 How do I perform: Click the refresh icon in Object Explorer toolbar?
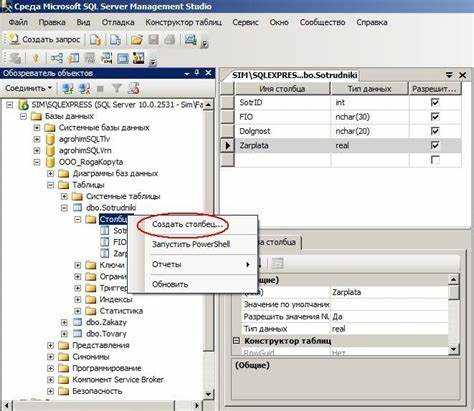pyautogui.click(x=134, y=89)
